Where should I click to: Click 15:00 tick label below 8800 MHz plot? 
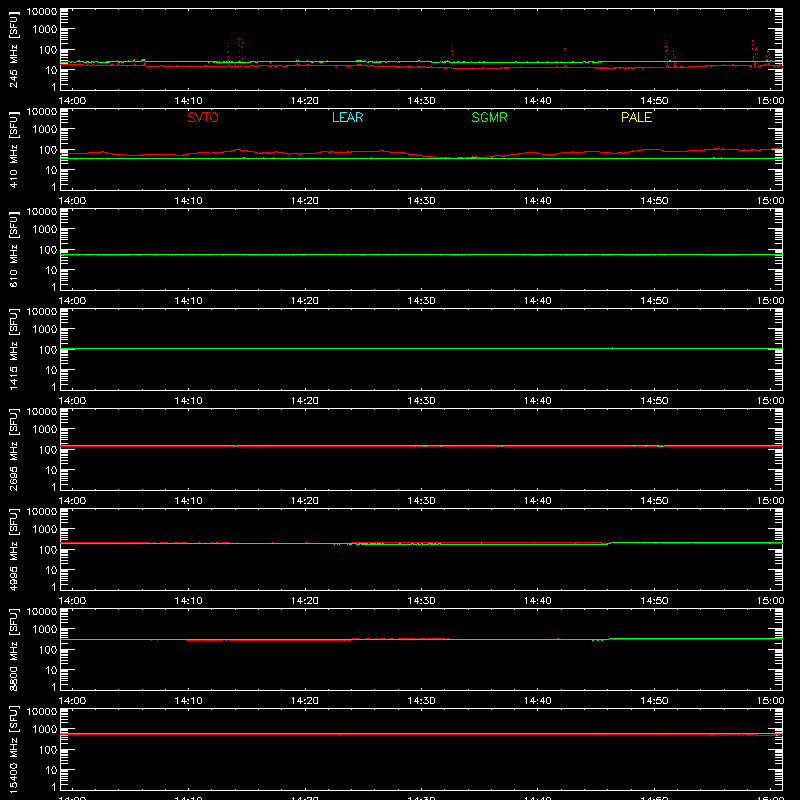pos(770,701)
